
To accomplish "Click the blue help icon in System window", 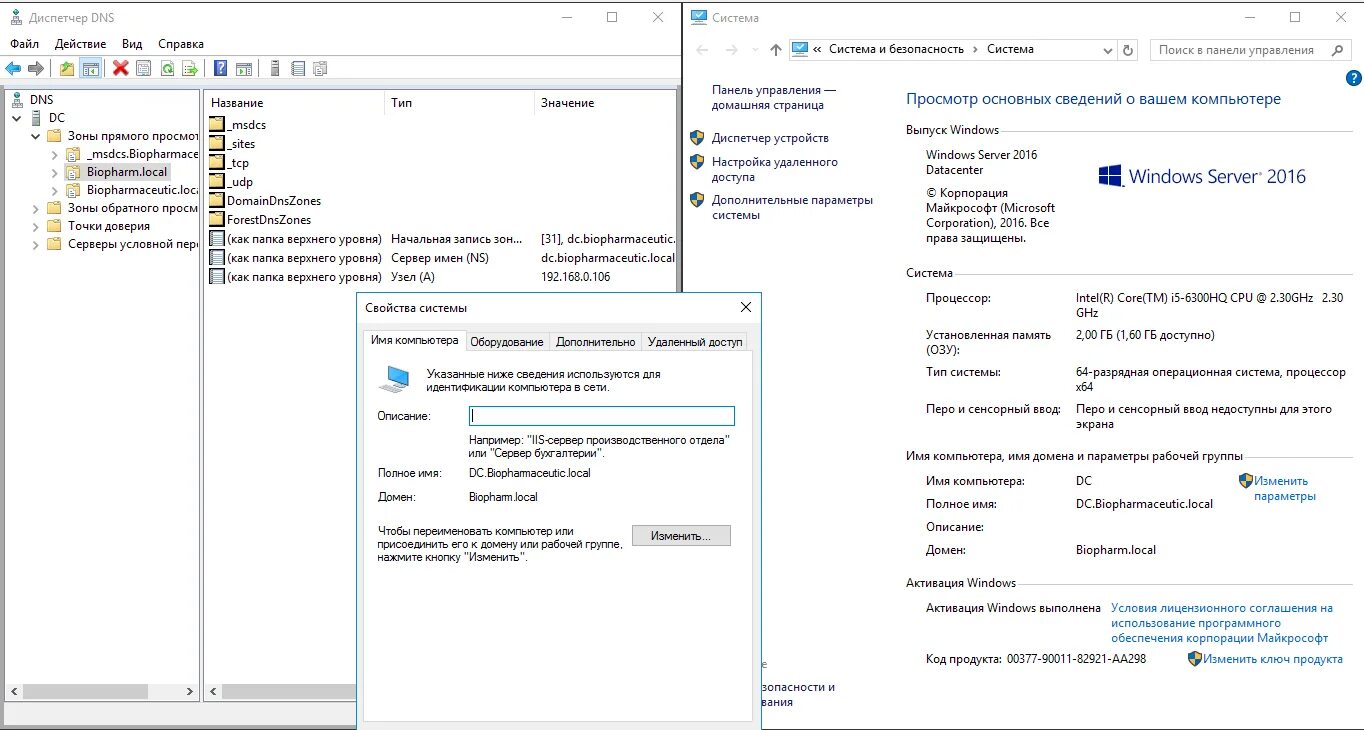I will (x=1354, y=78).
